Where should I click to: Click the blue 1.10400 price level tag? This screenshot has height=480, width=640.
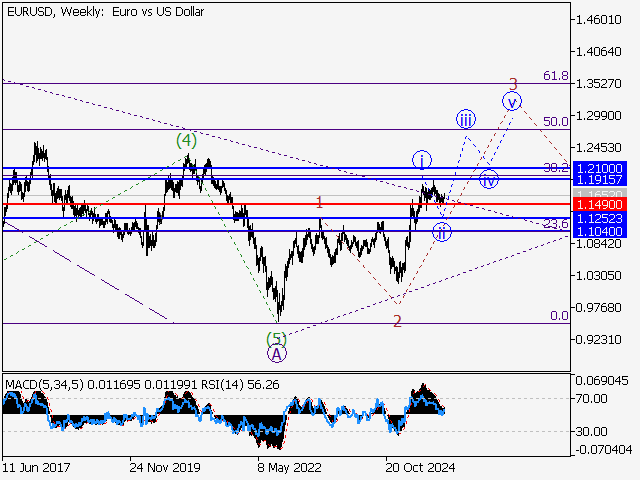(599, 230)
